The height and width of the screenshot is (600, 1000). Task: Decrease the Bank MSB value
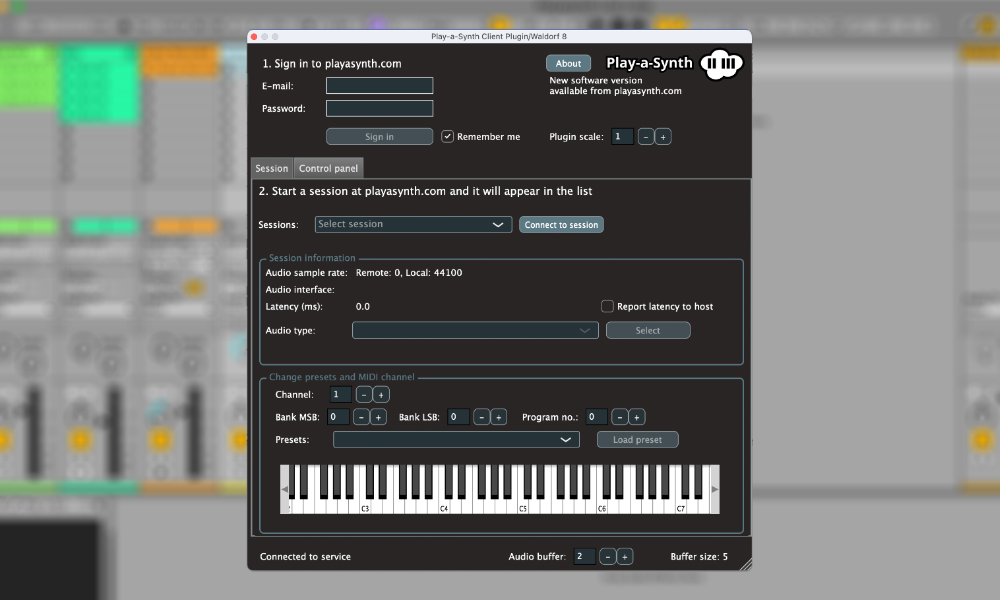pyautogui.click(x=361, y=417)
